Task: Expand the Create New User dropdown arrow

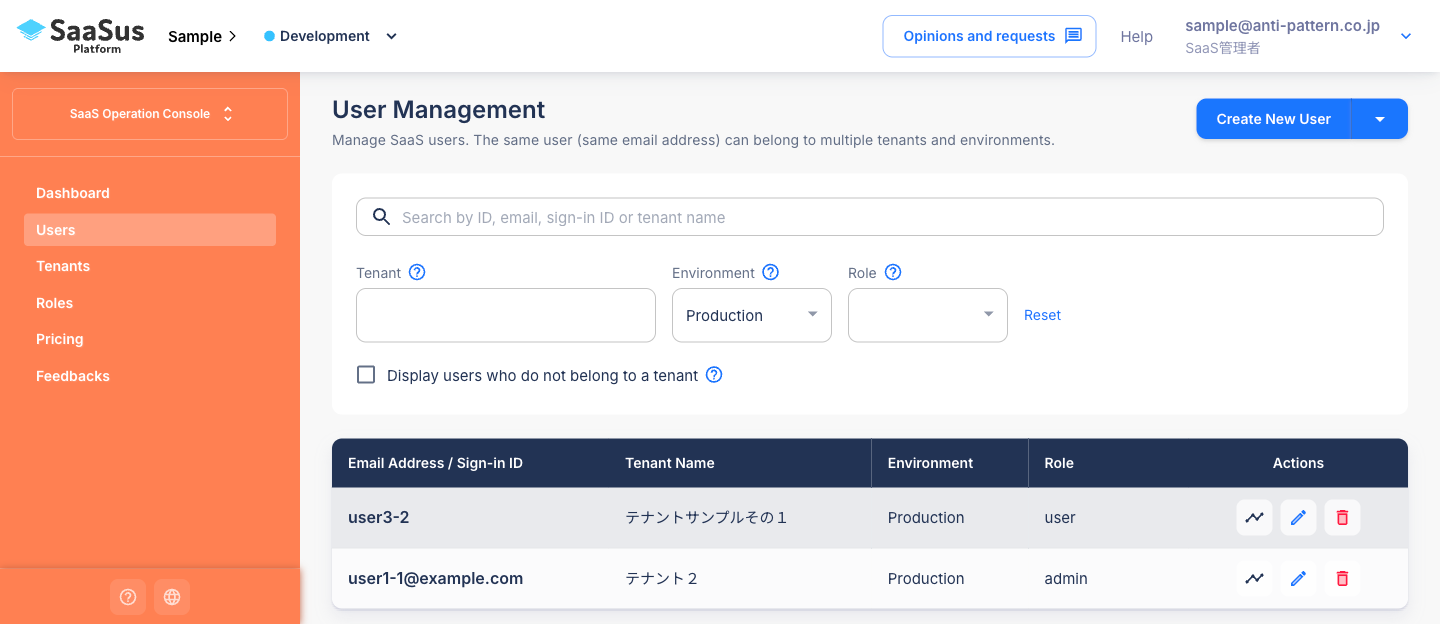Action: coord(1379,119)
